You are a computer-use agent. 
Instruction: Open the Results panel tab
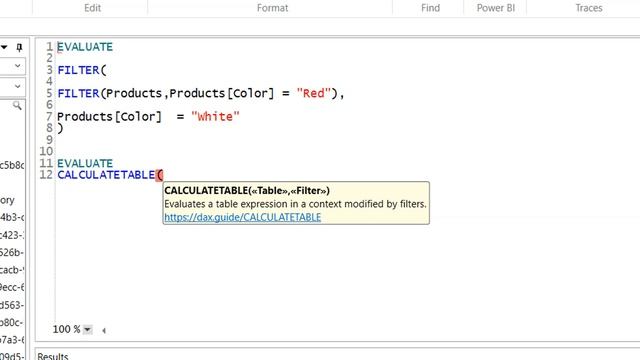pyautogui.click(x=53, y=356)
